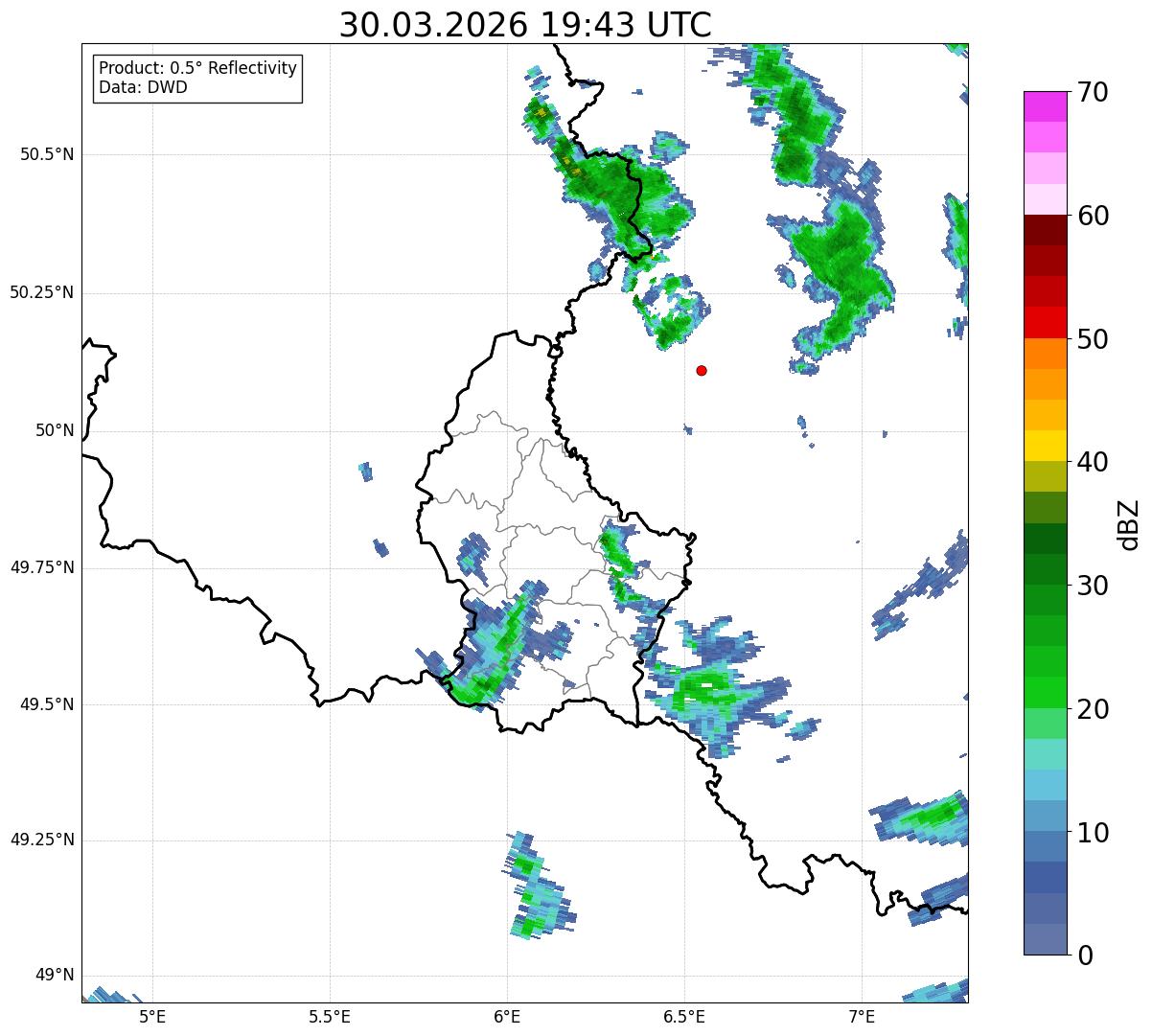The image size is (1152, 1036).
Task: Click the 49.5°N latitude label
Action: pos(47,704)
